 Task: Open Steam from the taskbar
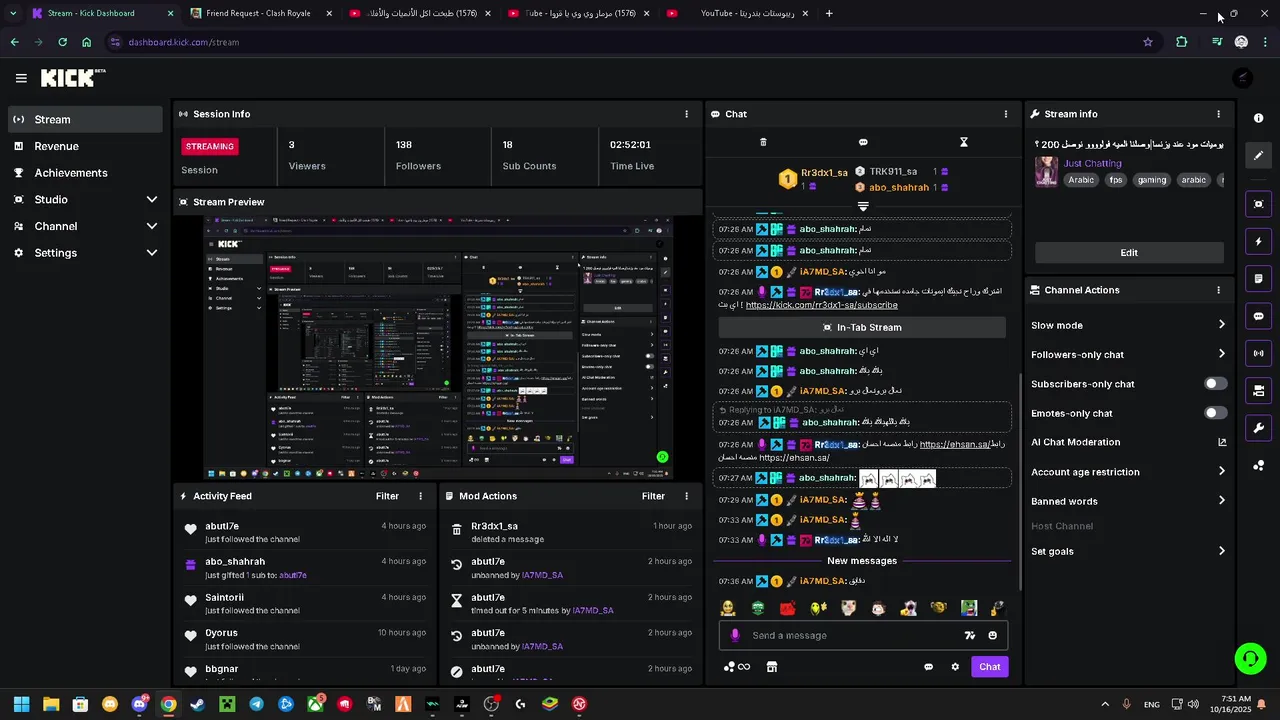pyautogui.click(x=198, y=704)
